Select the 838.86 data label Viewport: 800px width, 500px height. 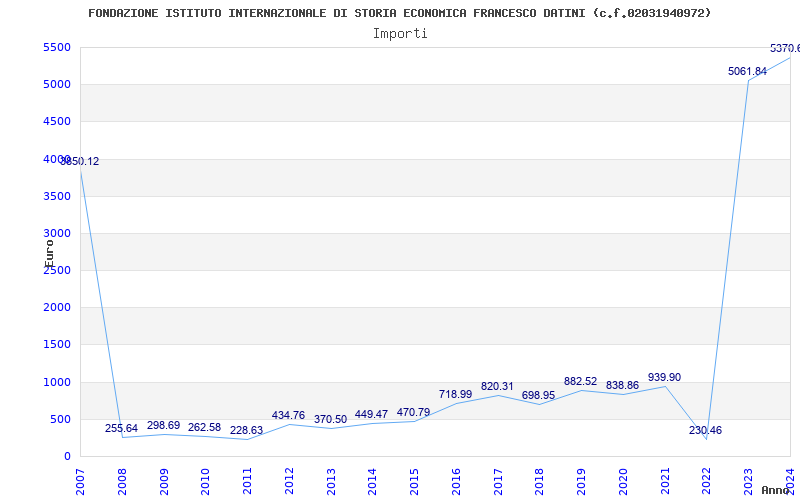pyautogui.click(x=622, y=386)
